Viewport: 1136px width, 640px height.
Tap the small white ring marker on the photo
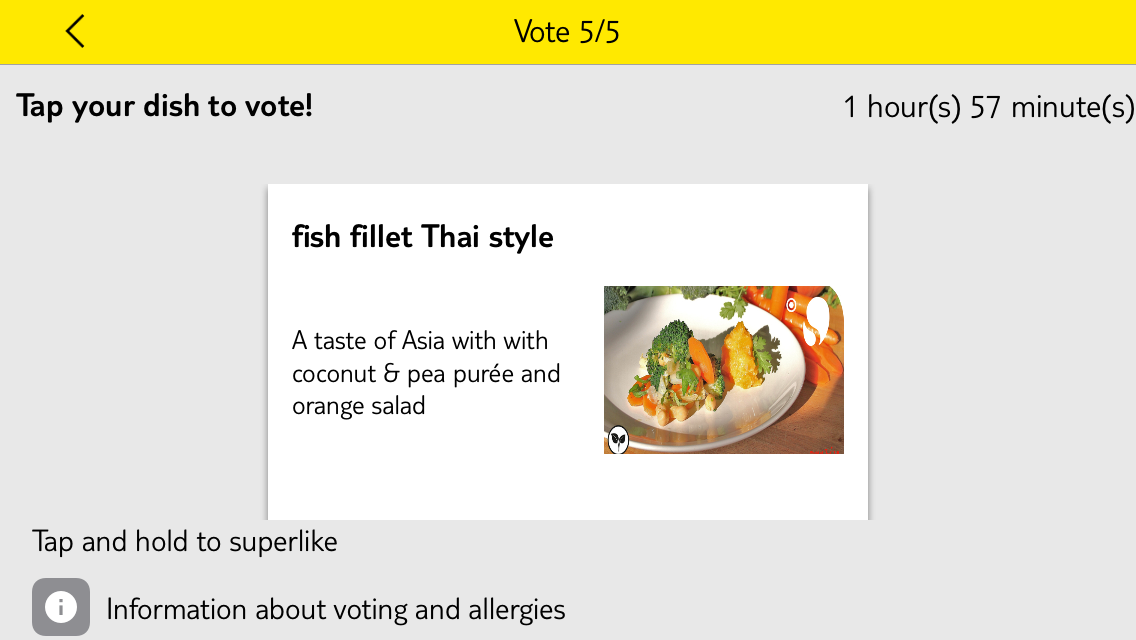click(791, 305)
